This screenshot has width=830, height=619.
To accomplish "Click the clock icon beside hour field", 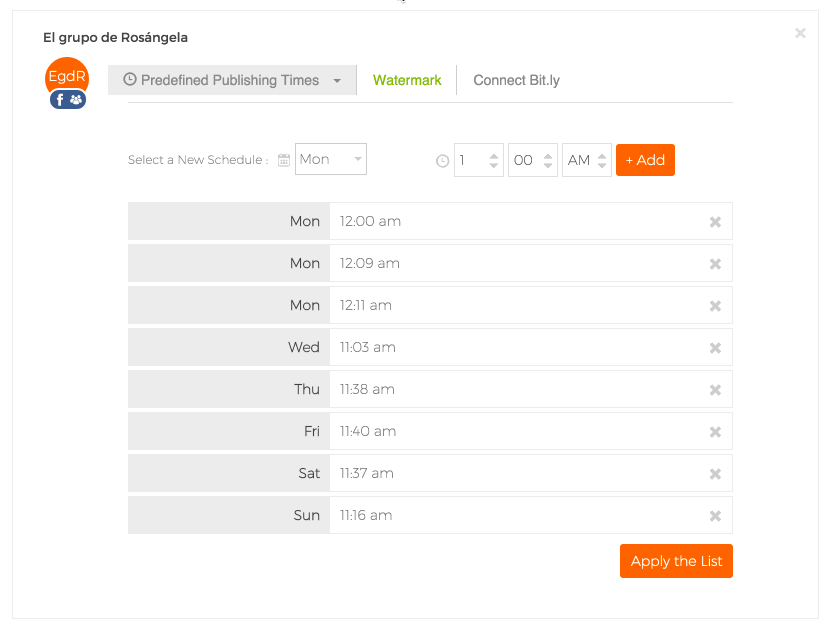I will (443, 160).
